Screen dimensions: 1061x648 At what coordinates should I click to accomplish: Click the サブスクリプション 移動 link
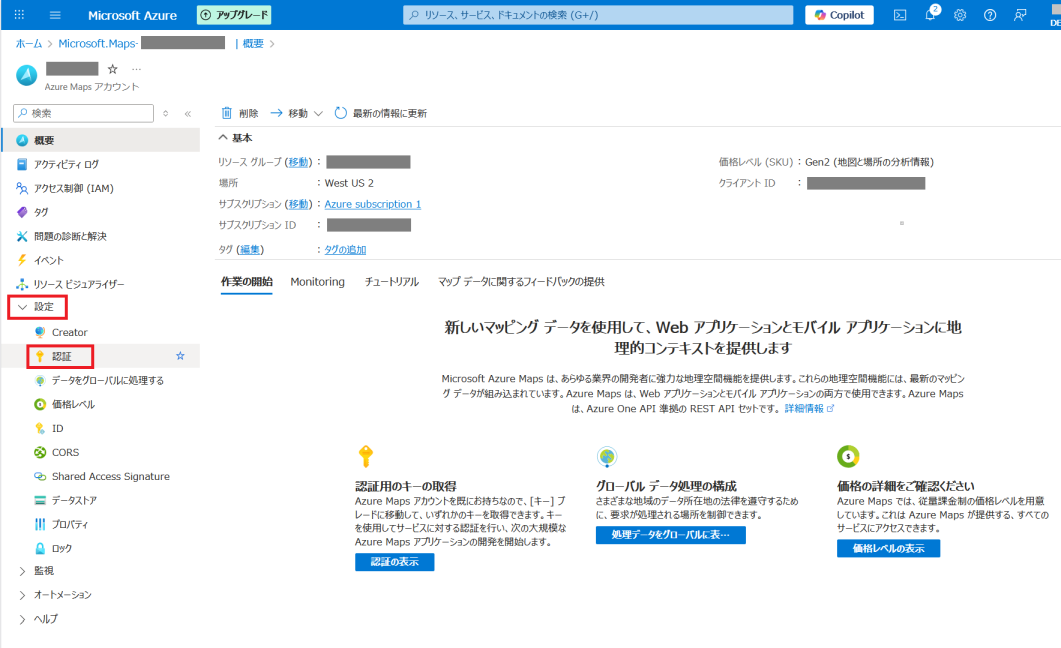point(298,204)
